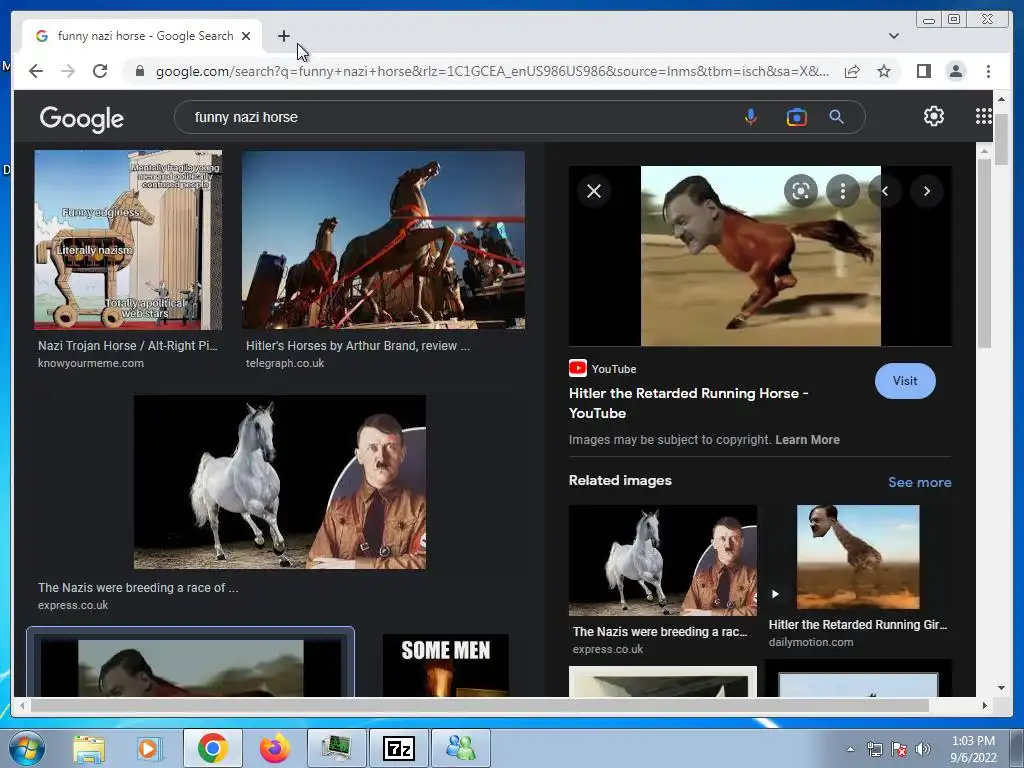The width and height of the screenshot is (1024, 768).
Task: Open related express.co.uk white horse image
Action: pyautogui.click(x=663, y=560)
